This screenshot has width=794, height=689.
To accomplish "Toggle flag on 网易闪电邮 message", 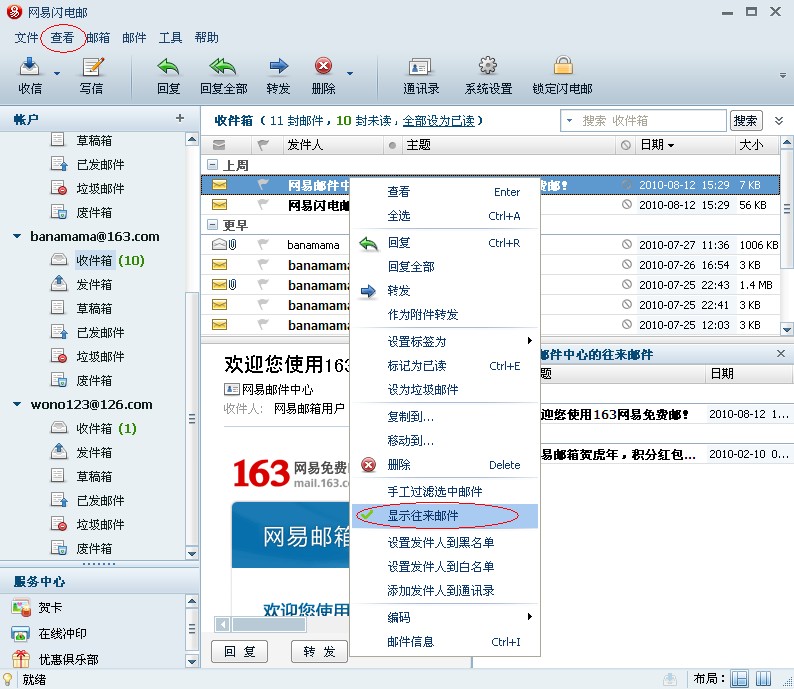I will [x=262, y=205].
